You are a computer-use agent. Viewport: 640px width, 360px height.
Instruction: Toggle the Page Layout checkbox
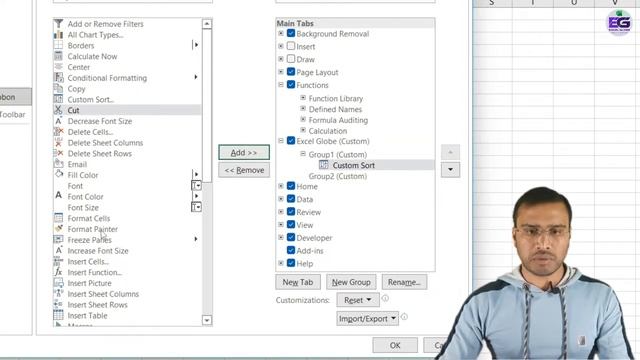[291, 72]
